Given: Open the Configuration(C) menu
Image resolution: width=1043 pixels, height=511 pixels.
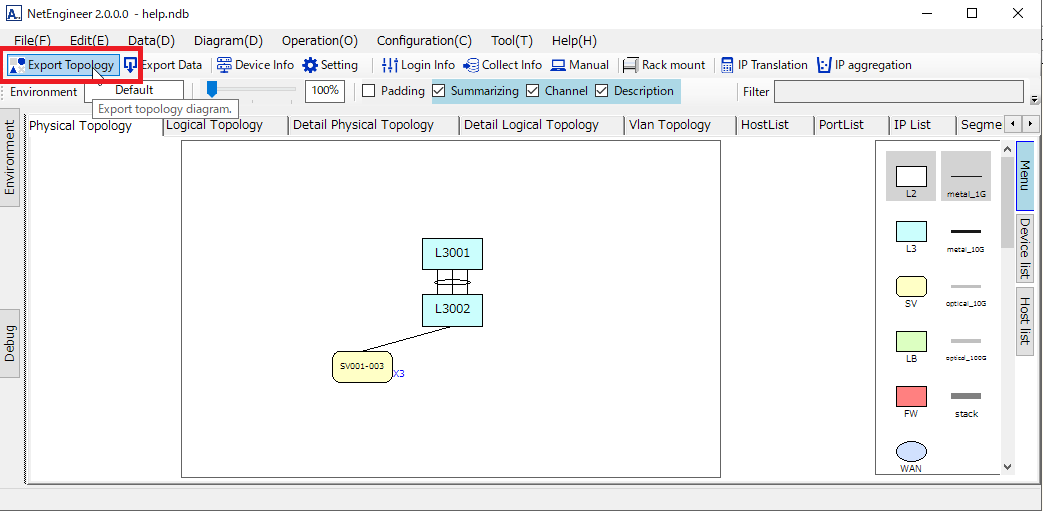Looking at the screenshot, I should tap(424, 41).
